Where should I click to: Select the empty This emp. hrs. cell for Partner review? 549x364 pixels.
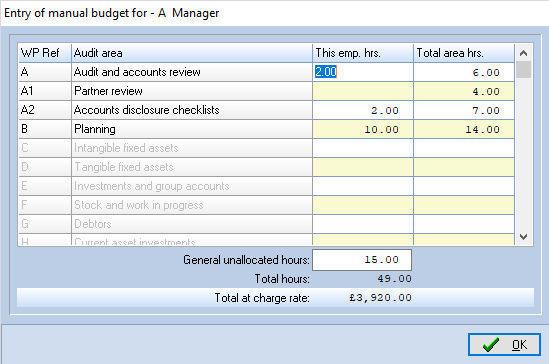363,91
